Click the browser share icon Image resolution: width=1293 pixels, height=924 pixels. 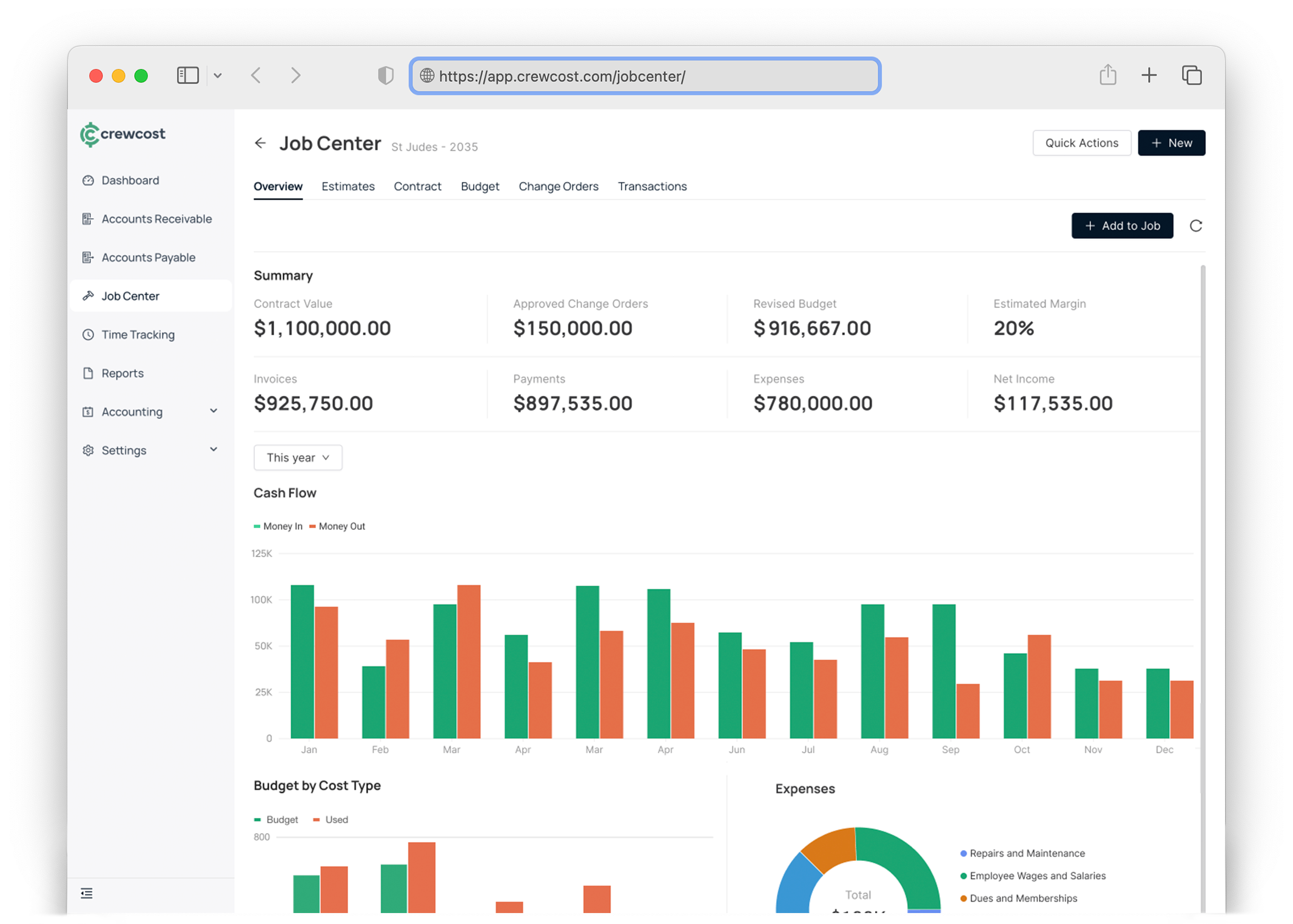coord(1108,75)
